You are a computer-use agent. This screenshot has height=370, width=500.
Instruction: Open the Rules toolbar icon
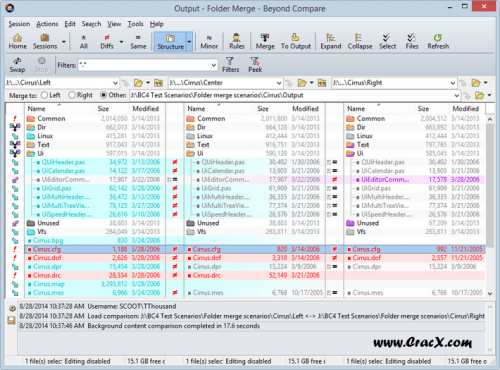tap(237, 42)
